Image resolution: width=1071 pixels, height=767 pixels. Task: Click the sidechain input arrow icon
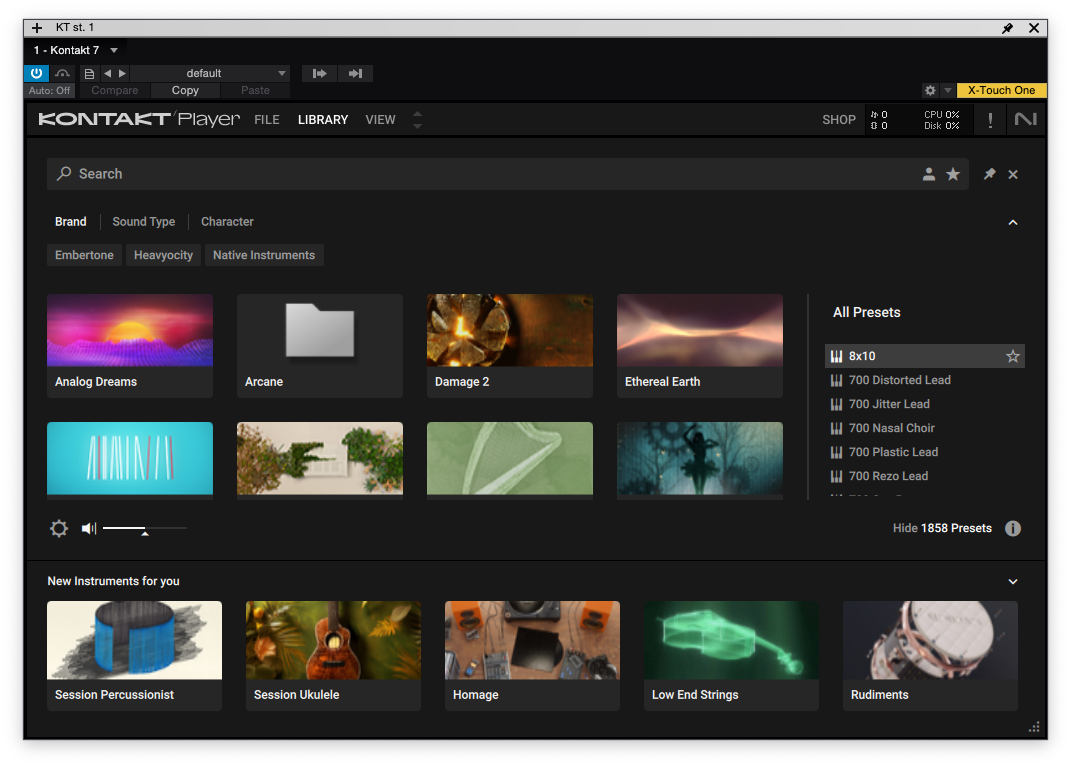coord(320,73)
